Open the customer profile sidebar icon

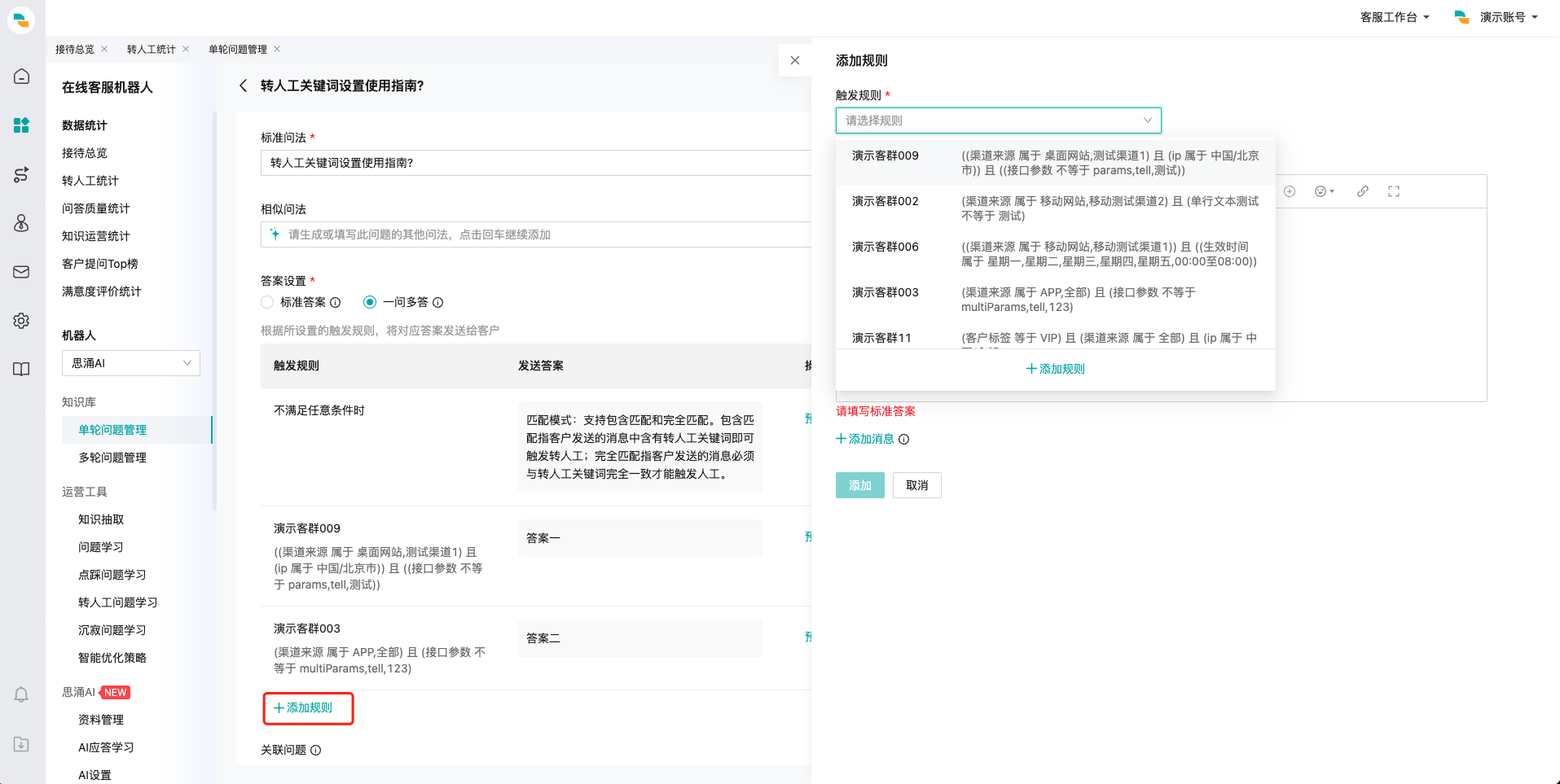point(22,223)
